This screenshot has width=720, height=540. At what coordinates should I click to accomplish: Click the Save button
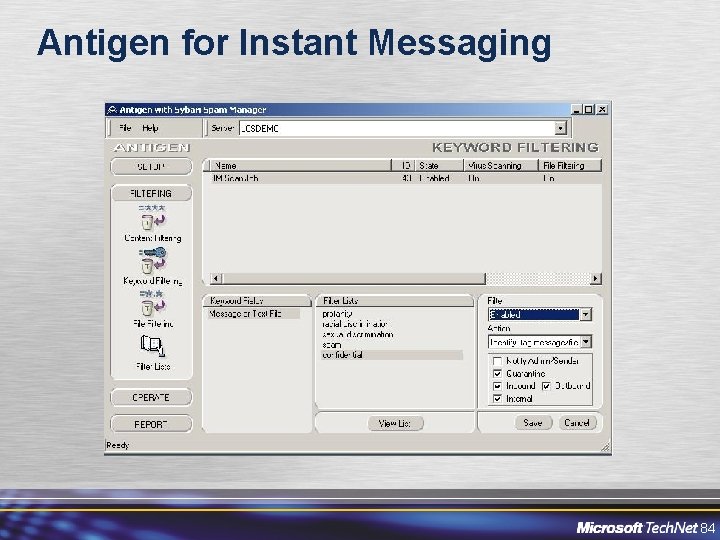533,423
